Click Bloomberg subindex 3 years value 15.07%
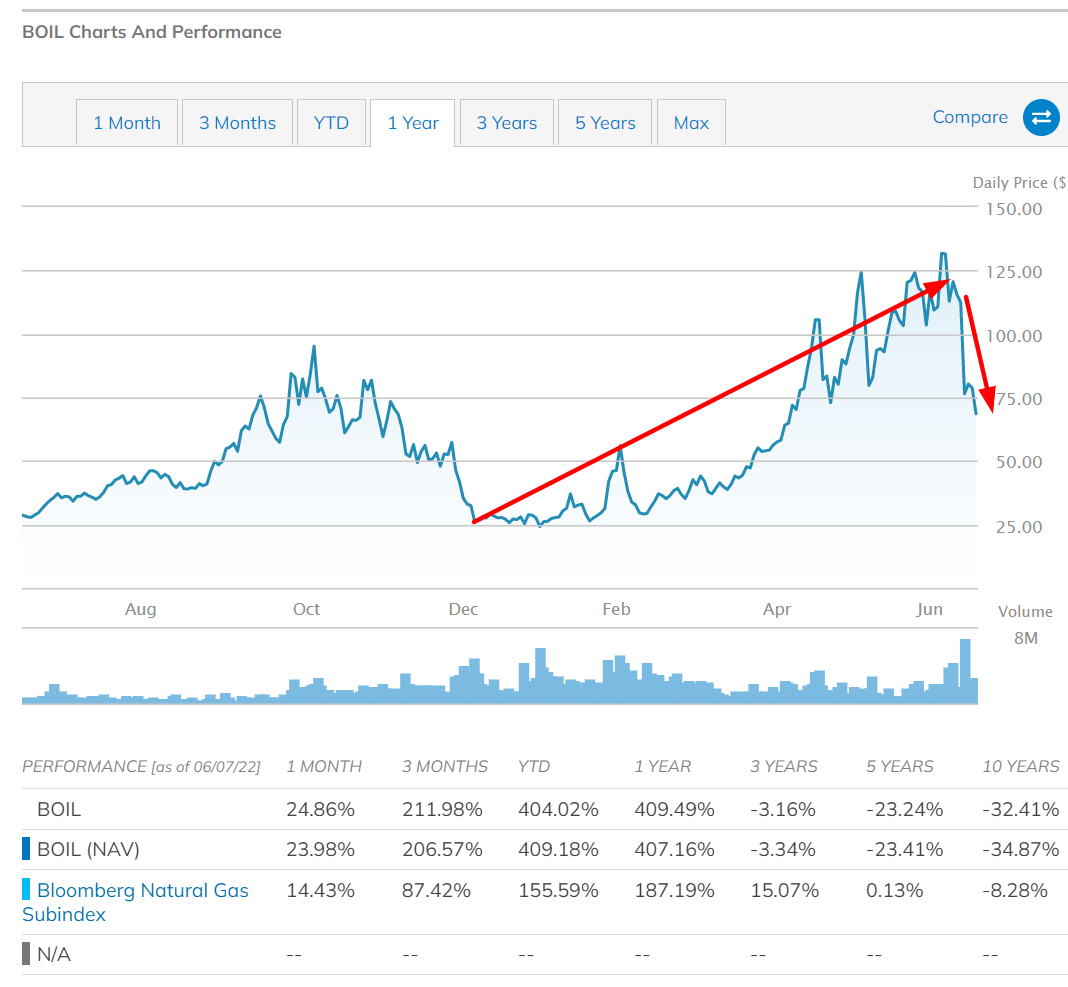 [x=784, y=890]
